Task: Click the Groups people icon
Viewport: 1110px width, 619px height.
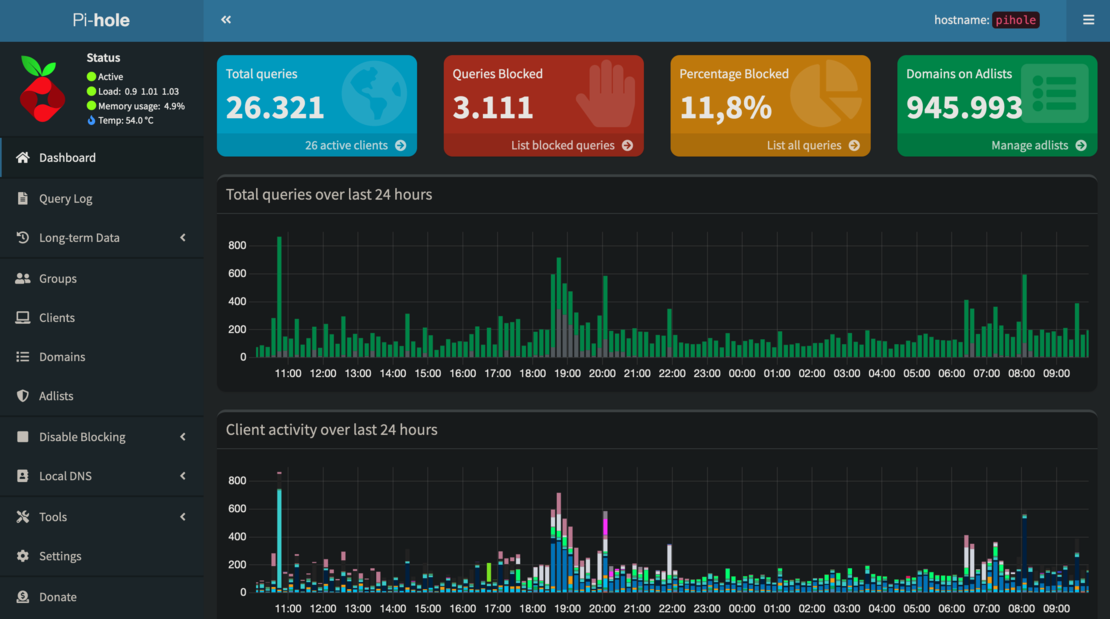Action: pos(22,278)
